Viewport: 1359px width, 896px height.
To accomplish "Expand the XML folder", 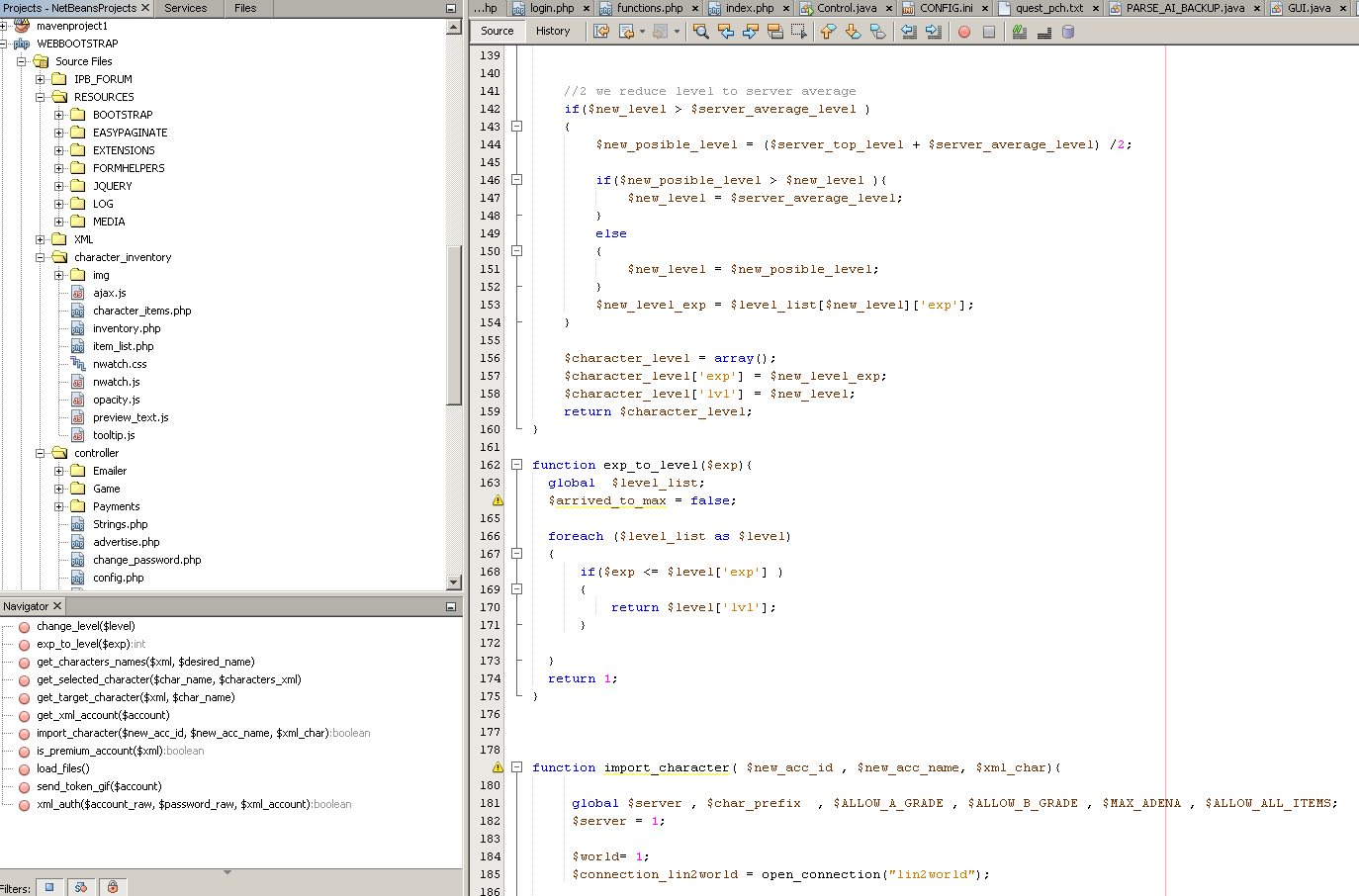I will [x=40, y=239].
